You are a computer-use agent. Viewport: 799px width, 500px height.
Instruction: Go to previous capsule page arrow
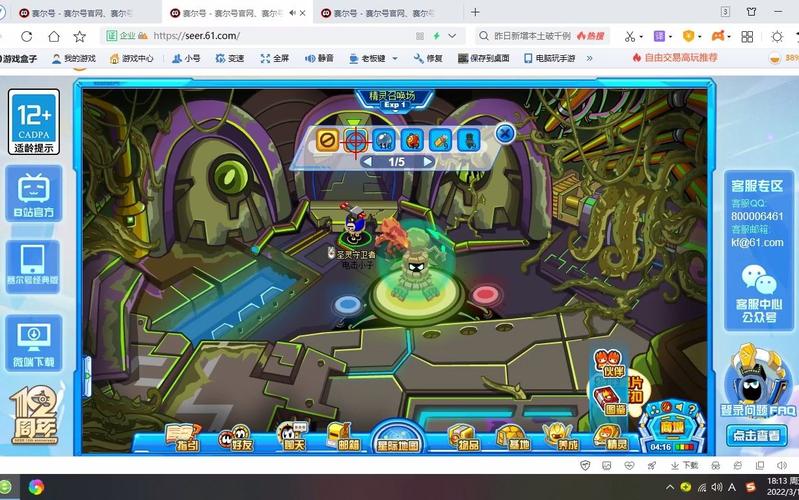366,162
